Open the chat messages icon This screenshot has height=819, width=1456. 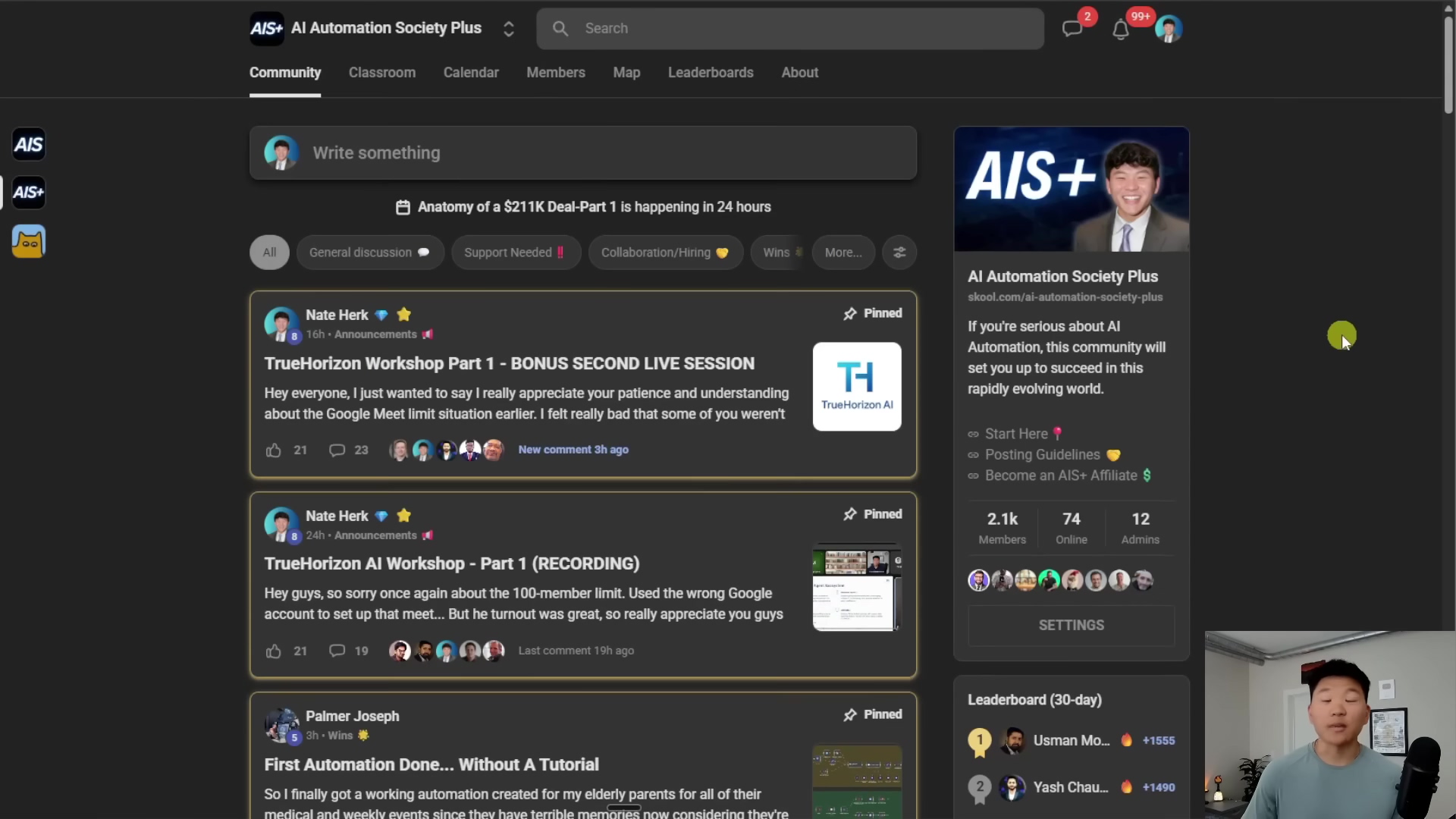coord(1072,29)
